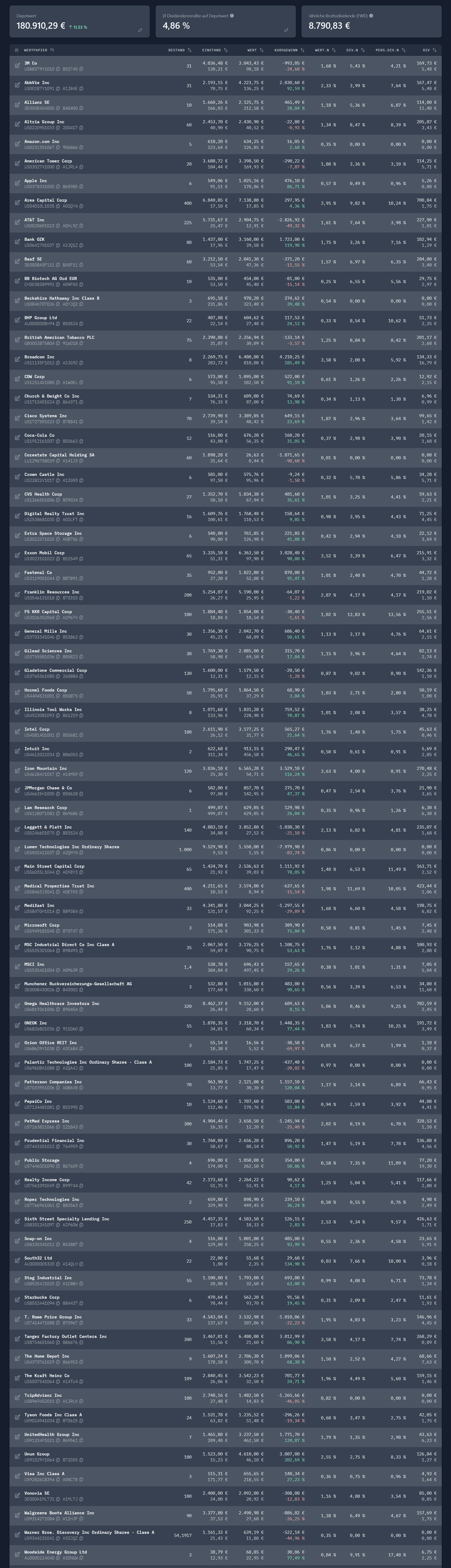451x1568 pixels.
Task: Sort table by EINSTAND column
Action: click(x=225, y=50)
